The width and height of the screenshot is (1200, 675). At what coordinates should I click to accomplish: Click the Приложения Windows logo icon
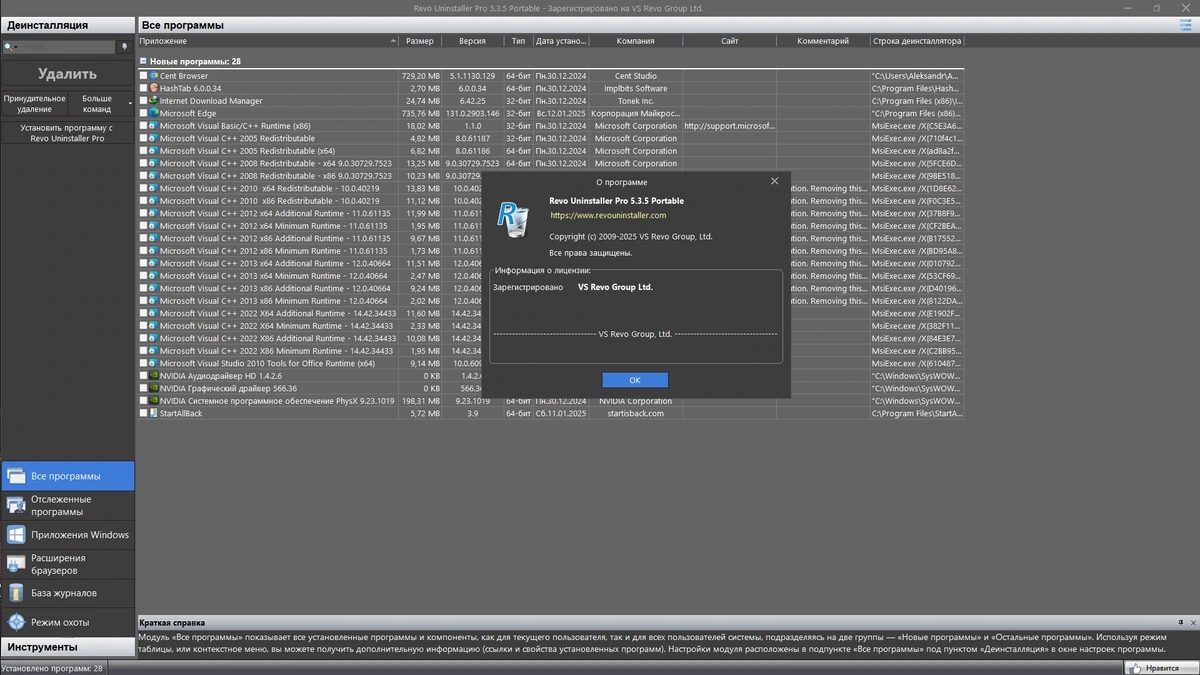15,535
